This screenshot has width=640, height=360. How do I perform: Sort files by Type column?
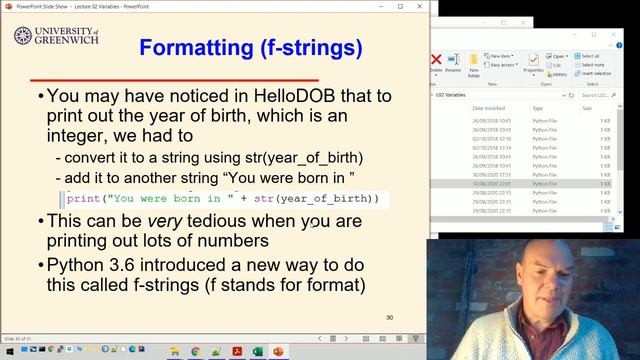pyautogui.click(x=538, y=108)
